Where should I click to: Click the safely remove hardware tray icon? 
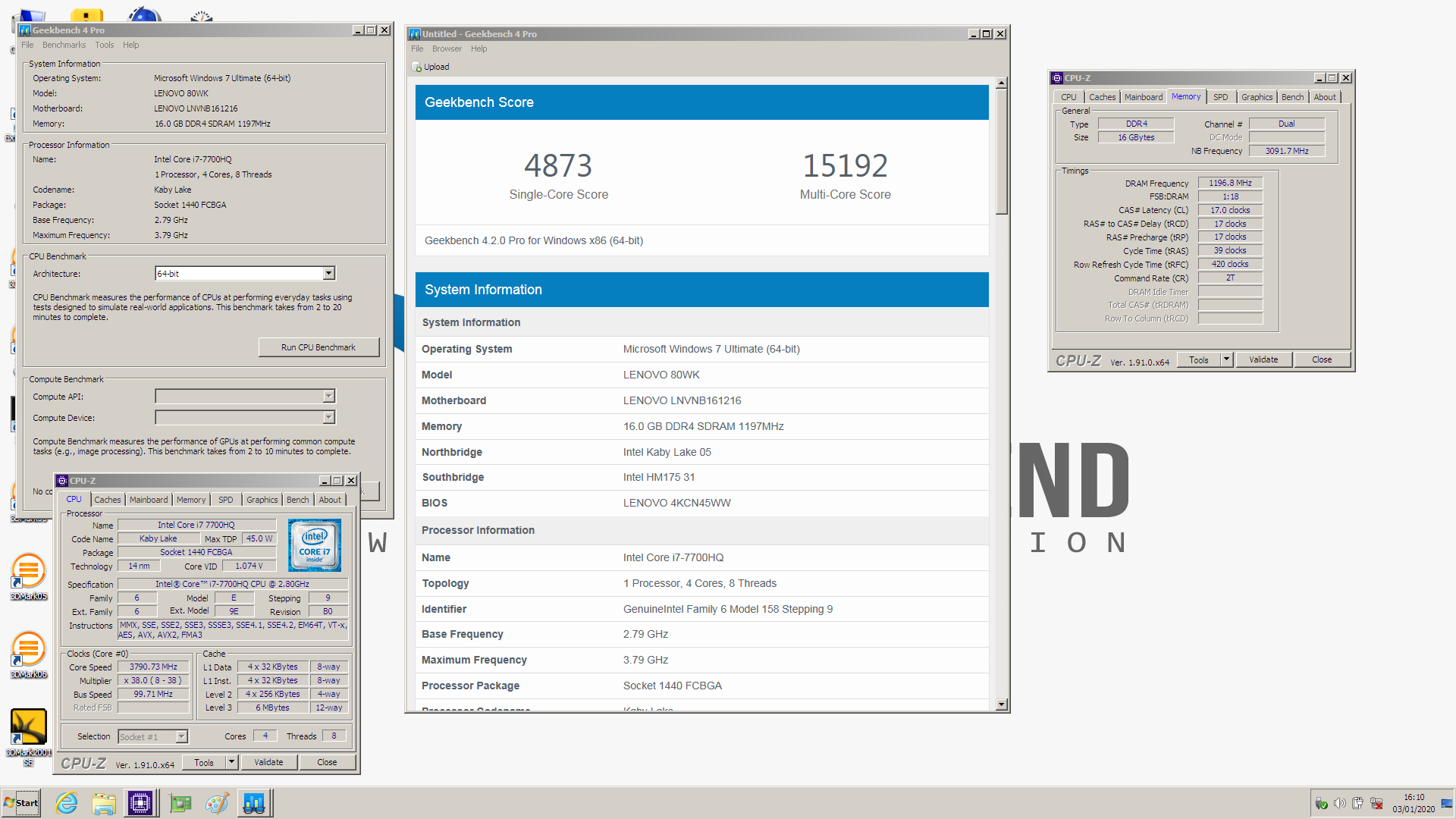point(1322,804)
